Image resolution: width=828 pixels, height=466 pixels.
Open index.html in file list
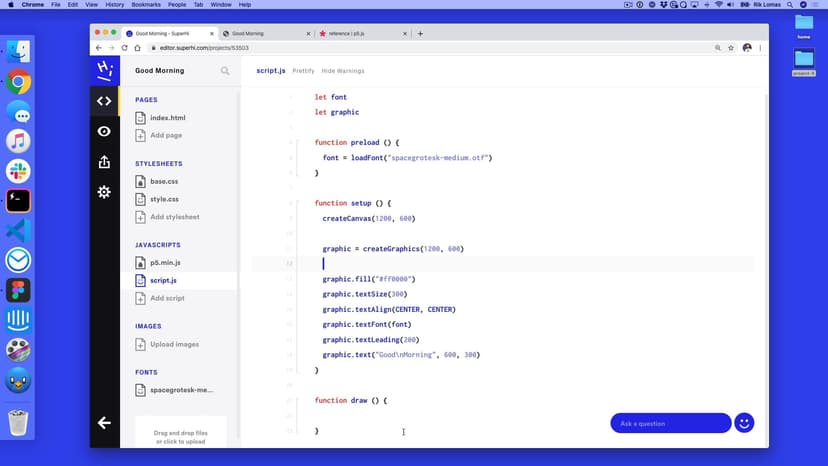coord(167,118)
